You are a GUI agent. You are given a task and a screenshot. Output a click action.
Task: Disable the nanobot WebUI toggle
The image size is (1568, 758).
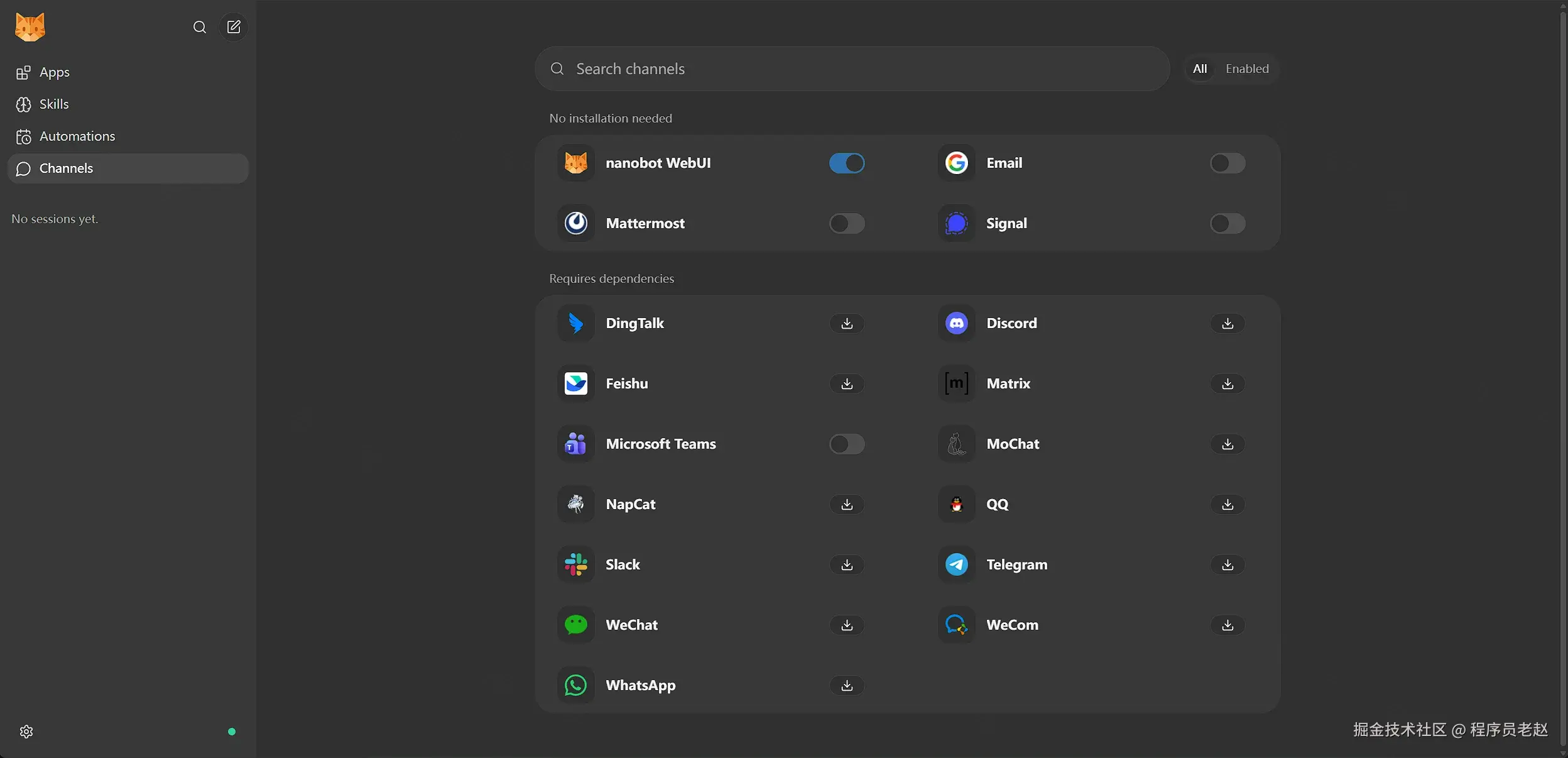click(x=847, y=163)
